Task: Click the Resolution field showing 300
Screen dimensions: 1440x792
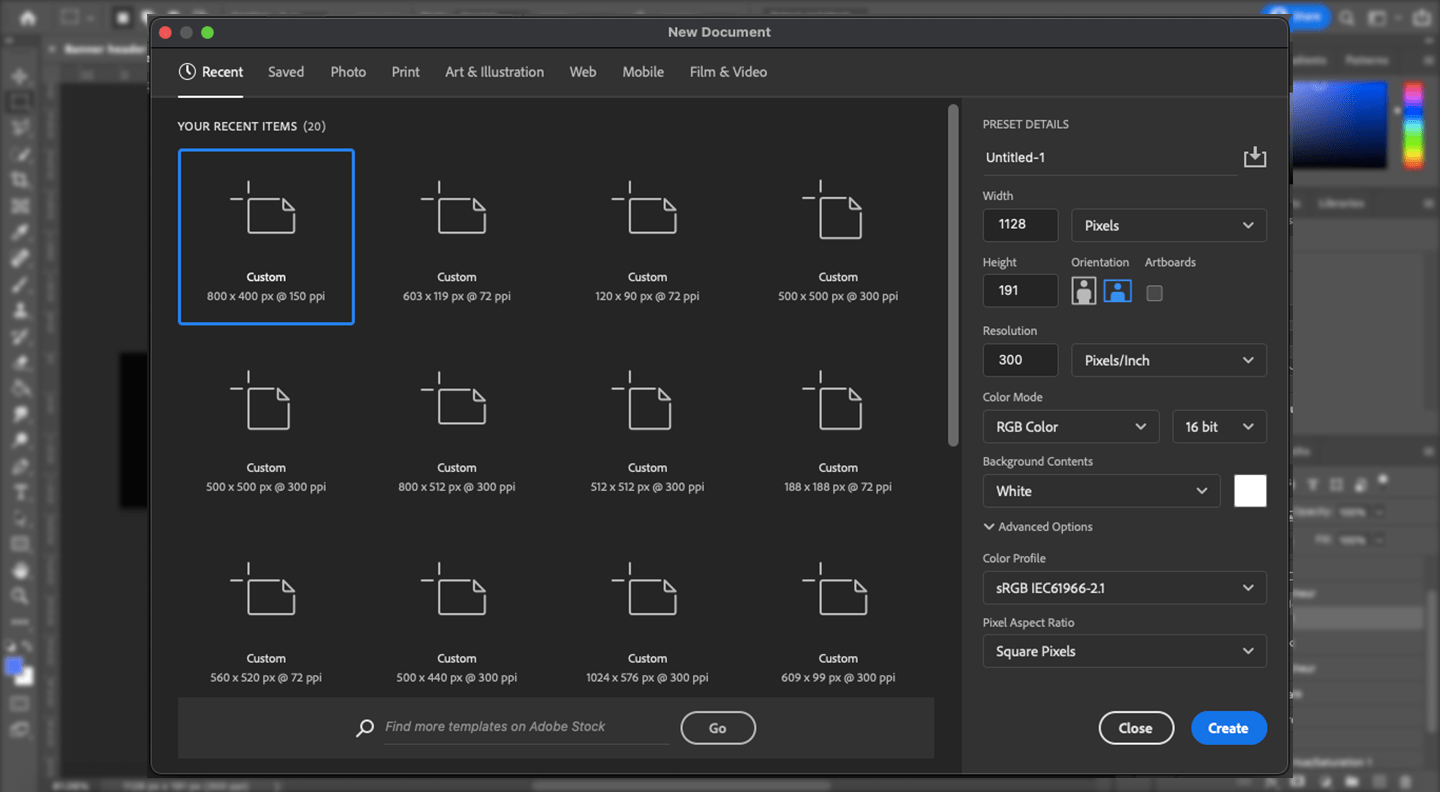Action: click(x=1020, y=360)
